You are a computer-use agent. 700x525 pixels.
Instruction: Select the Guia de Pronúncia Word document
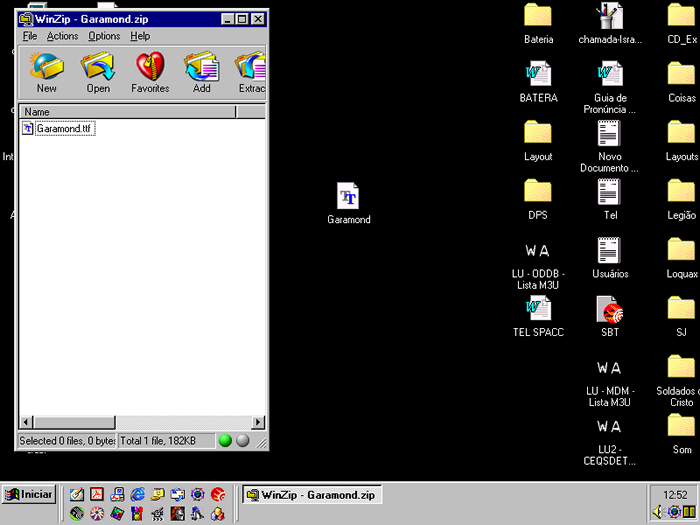click(610, 88)
